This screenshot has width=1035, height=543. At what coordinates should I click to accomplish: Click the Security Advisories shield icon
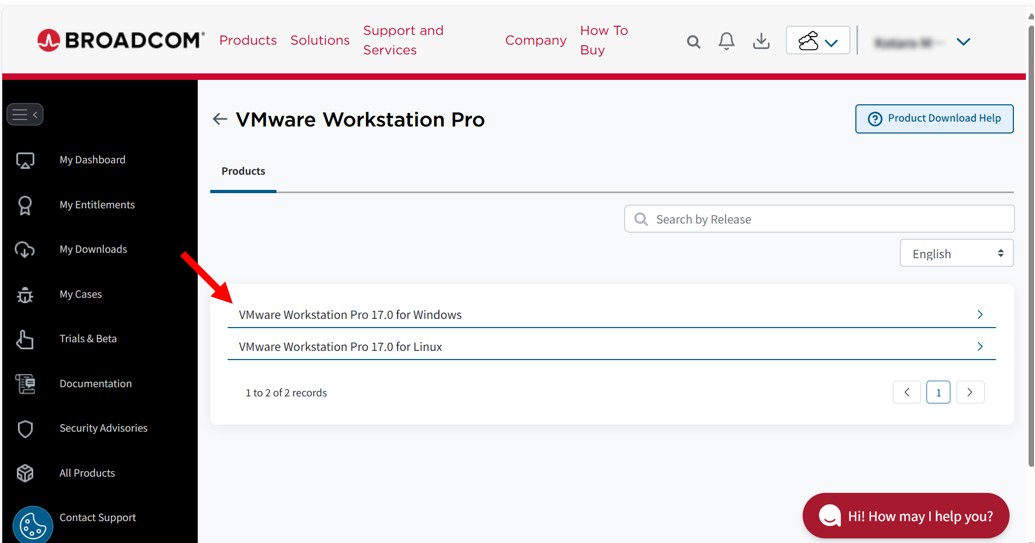point(25,429)
